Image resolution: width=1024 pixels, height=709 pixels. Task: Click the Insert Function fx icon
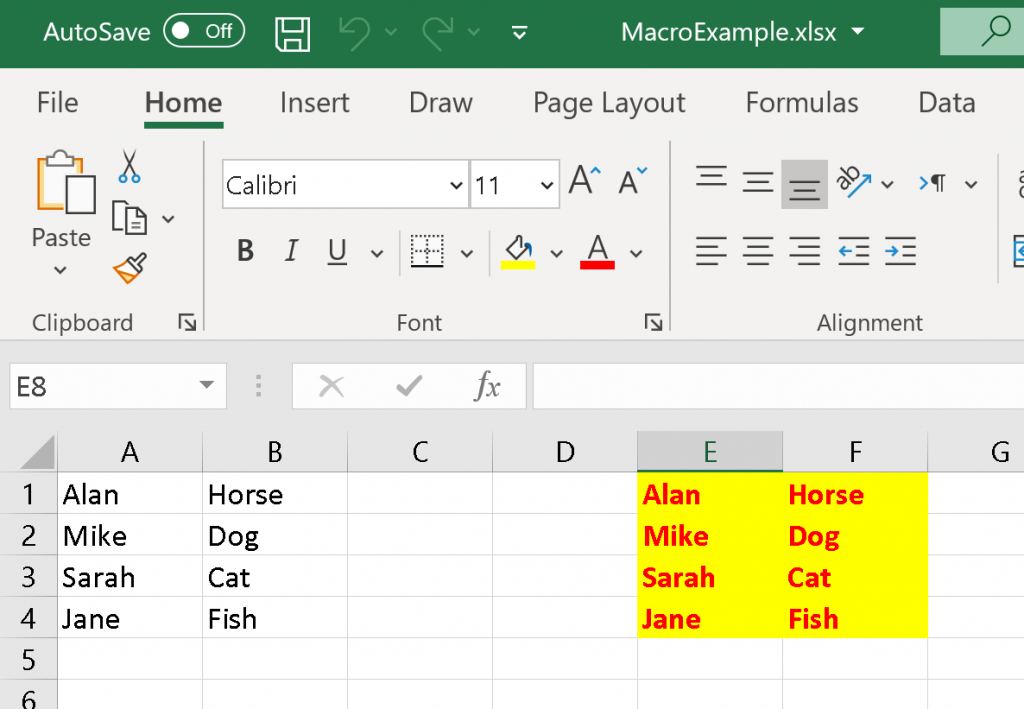(x=487, y=386)
